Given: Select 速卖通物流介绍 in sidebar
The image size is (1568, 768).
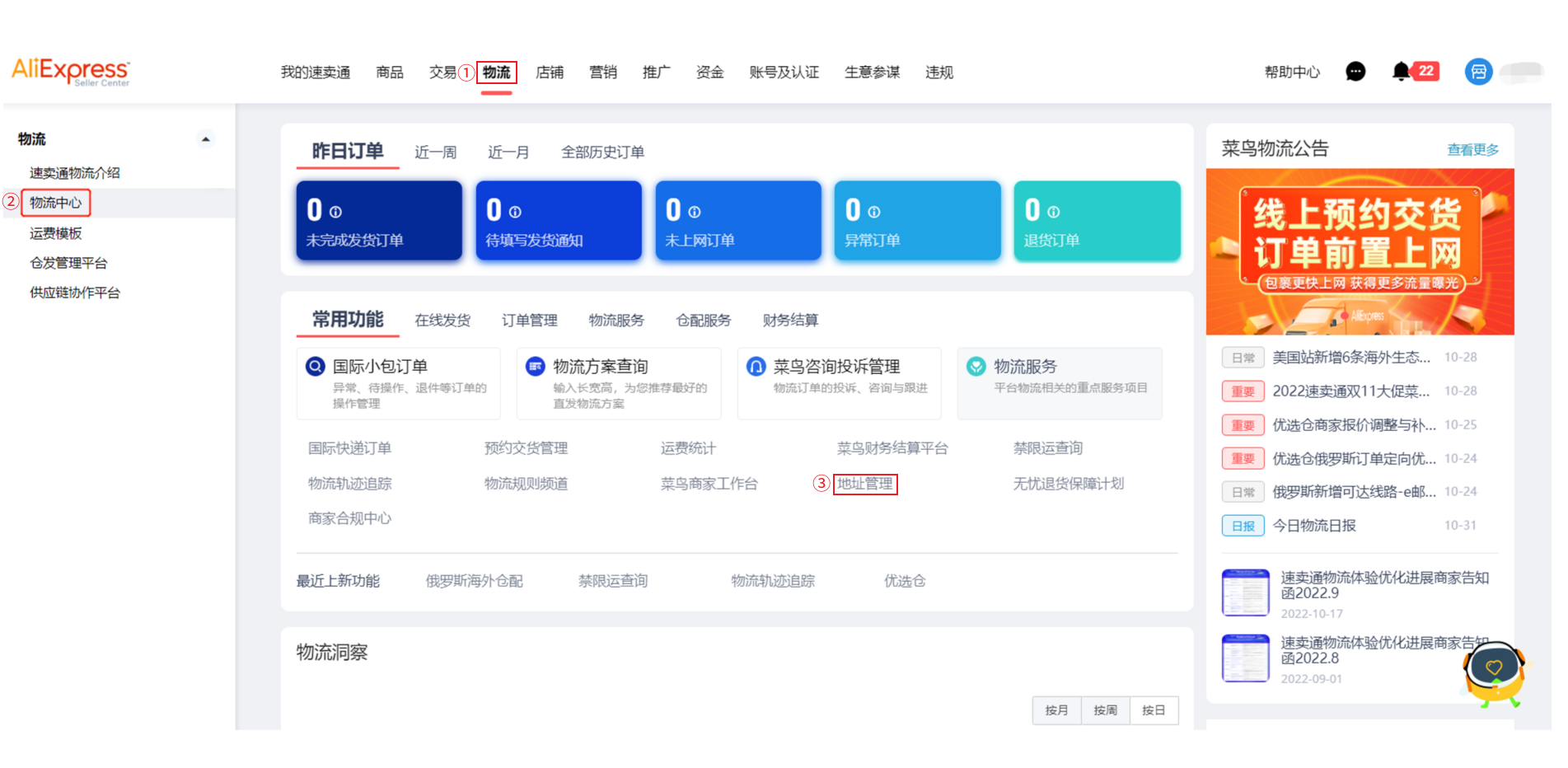Looking at the screenshot, I should (x=75, y=173).
